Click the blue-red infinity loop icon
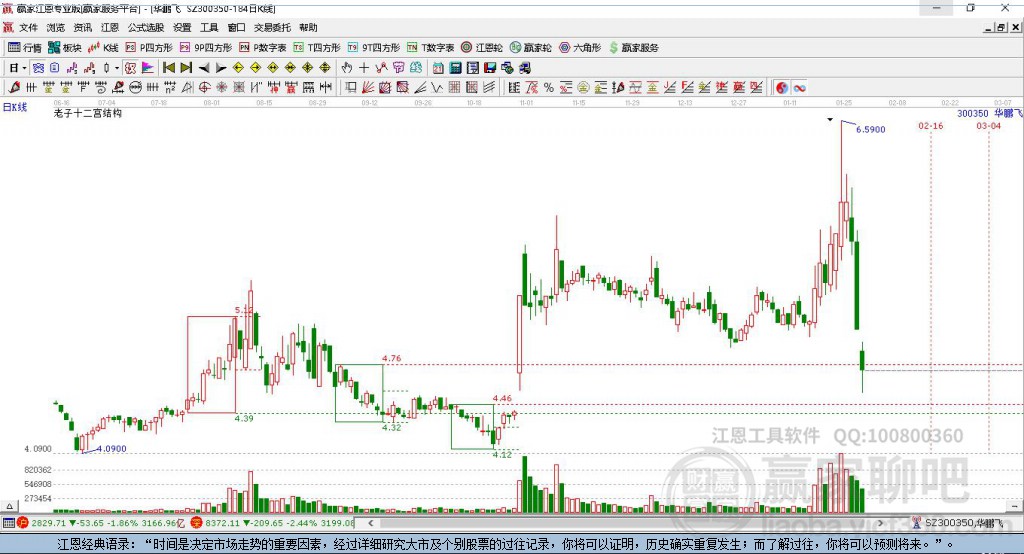 pyautogui.click(x=799, y=88)
